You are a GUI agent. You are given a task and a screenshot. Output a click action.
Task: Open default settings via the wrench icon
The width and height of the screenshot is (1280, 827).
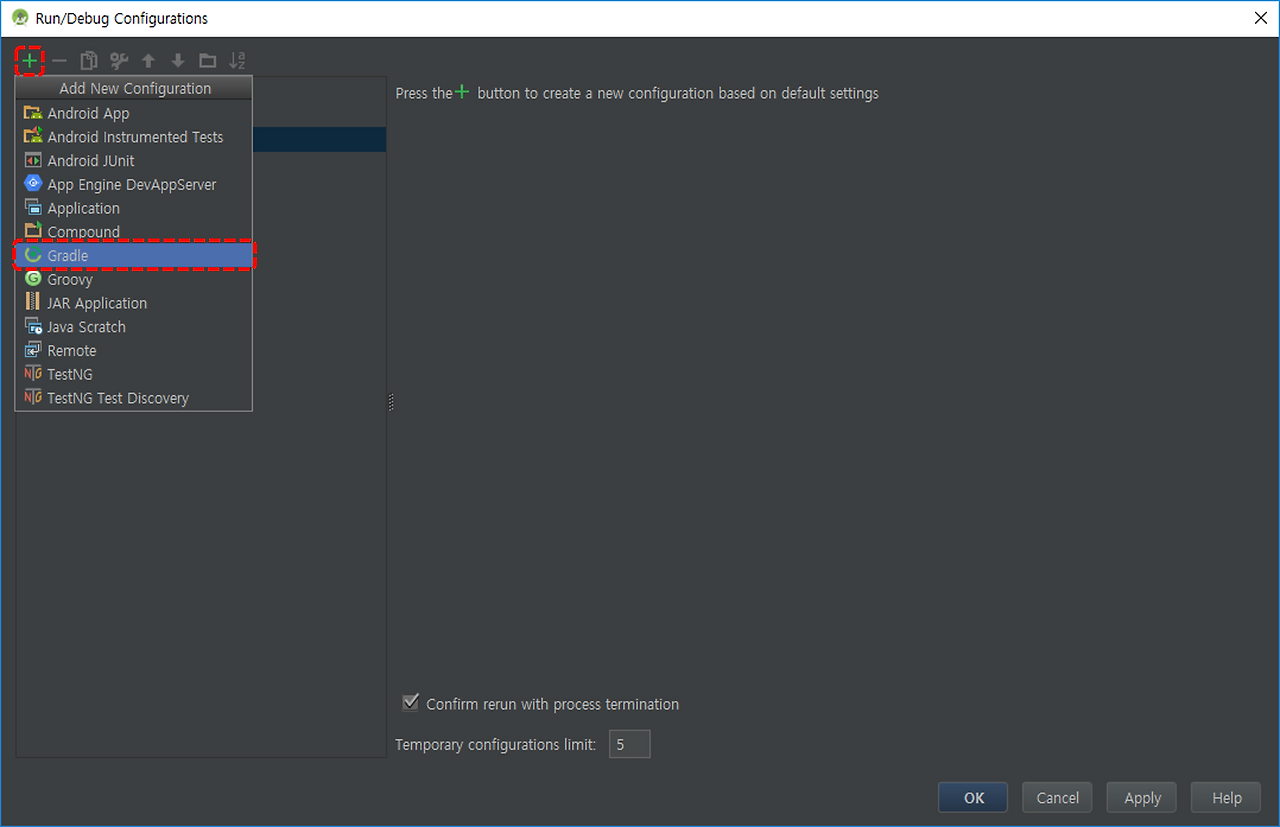pyautogui.click(x=119, y=61)
